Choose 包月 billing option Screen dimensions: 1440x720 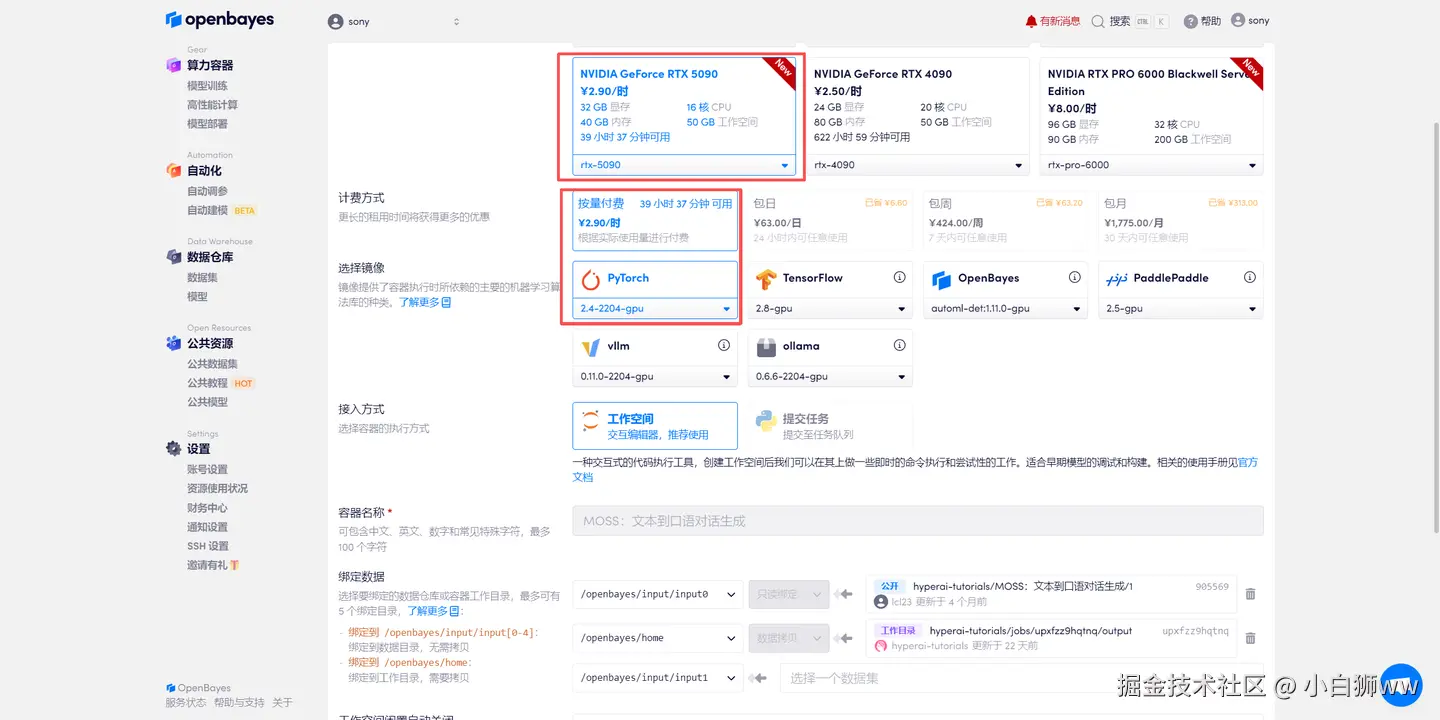pos(1181,220)
